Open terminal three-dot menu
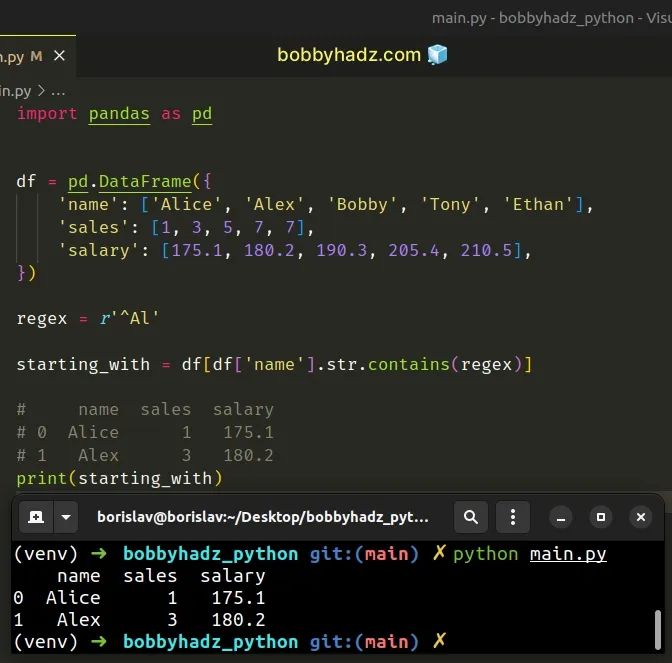The image size is (672, 663). [x=513, y=517]
